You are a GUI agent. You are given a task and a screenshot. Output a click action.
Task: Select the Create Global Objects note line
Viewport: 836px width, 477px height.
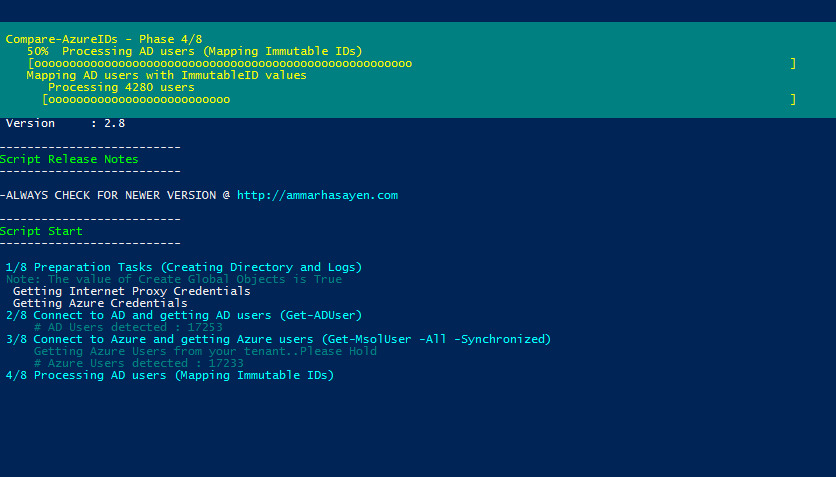[174, 279]
